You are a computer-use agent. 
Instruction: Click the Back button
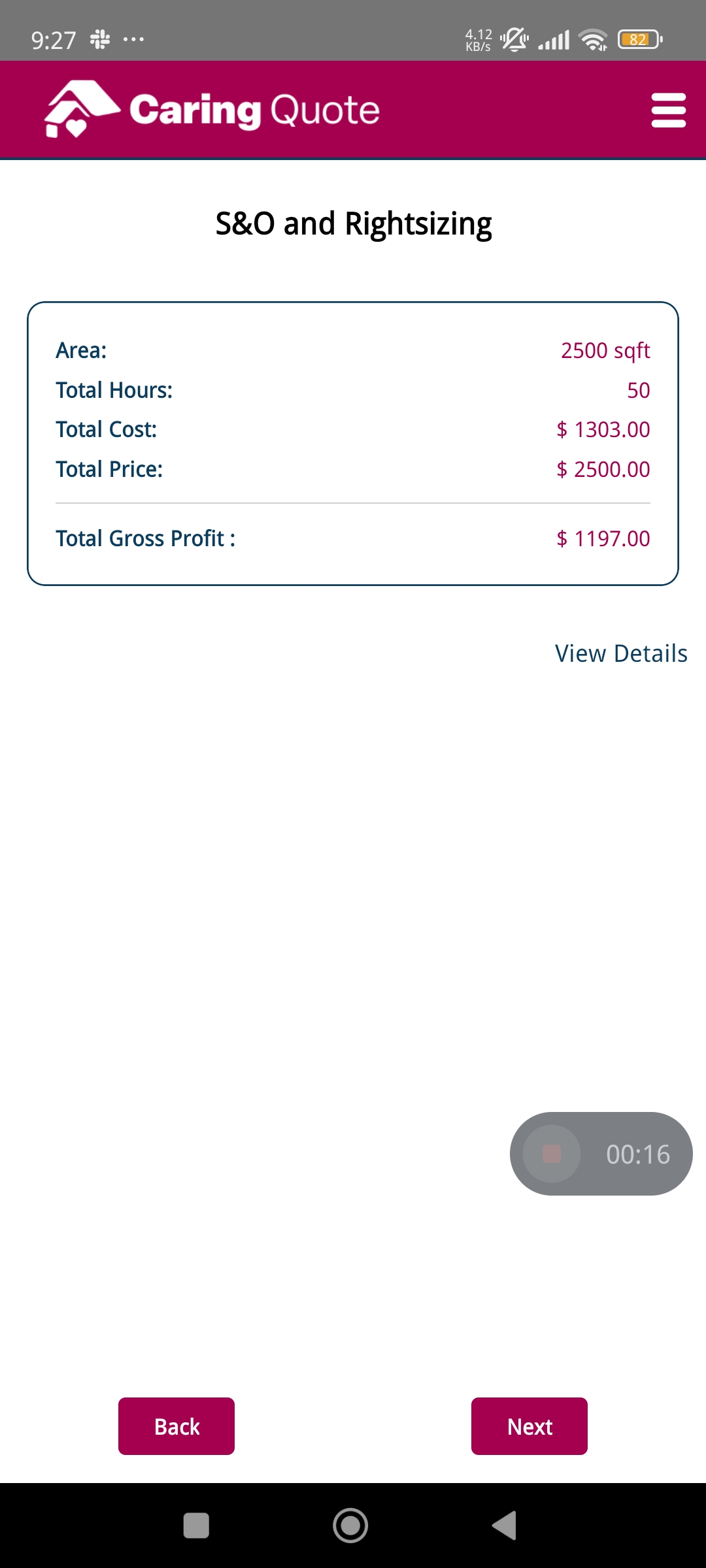pos(176,1426)
